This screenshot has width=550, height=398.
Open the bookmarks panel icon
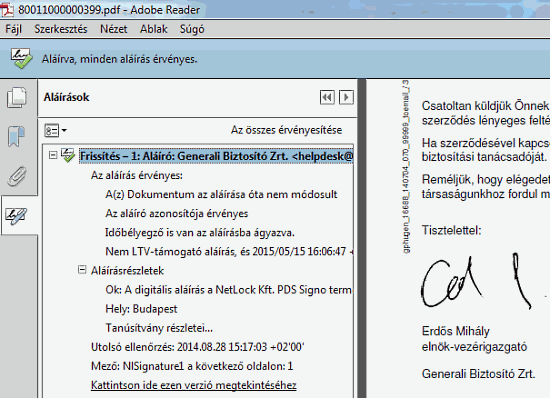tap(16, 136)
